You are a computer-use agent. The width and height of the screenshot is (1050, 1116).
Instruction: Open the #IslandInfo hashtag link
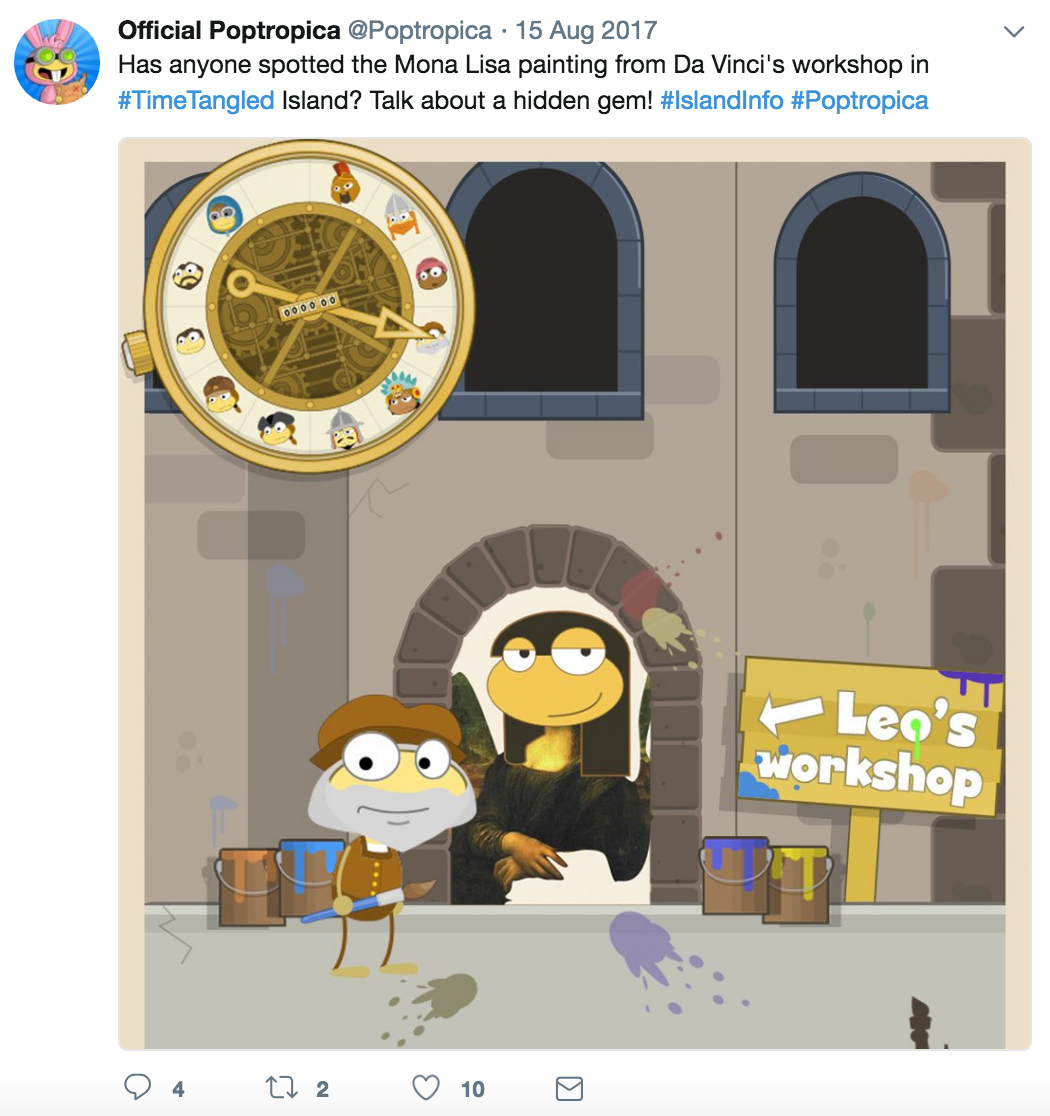722,100
